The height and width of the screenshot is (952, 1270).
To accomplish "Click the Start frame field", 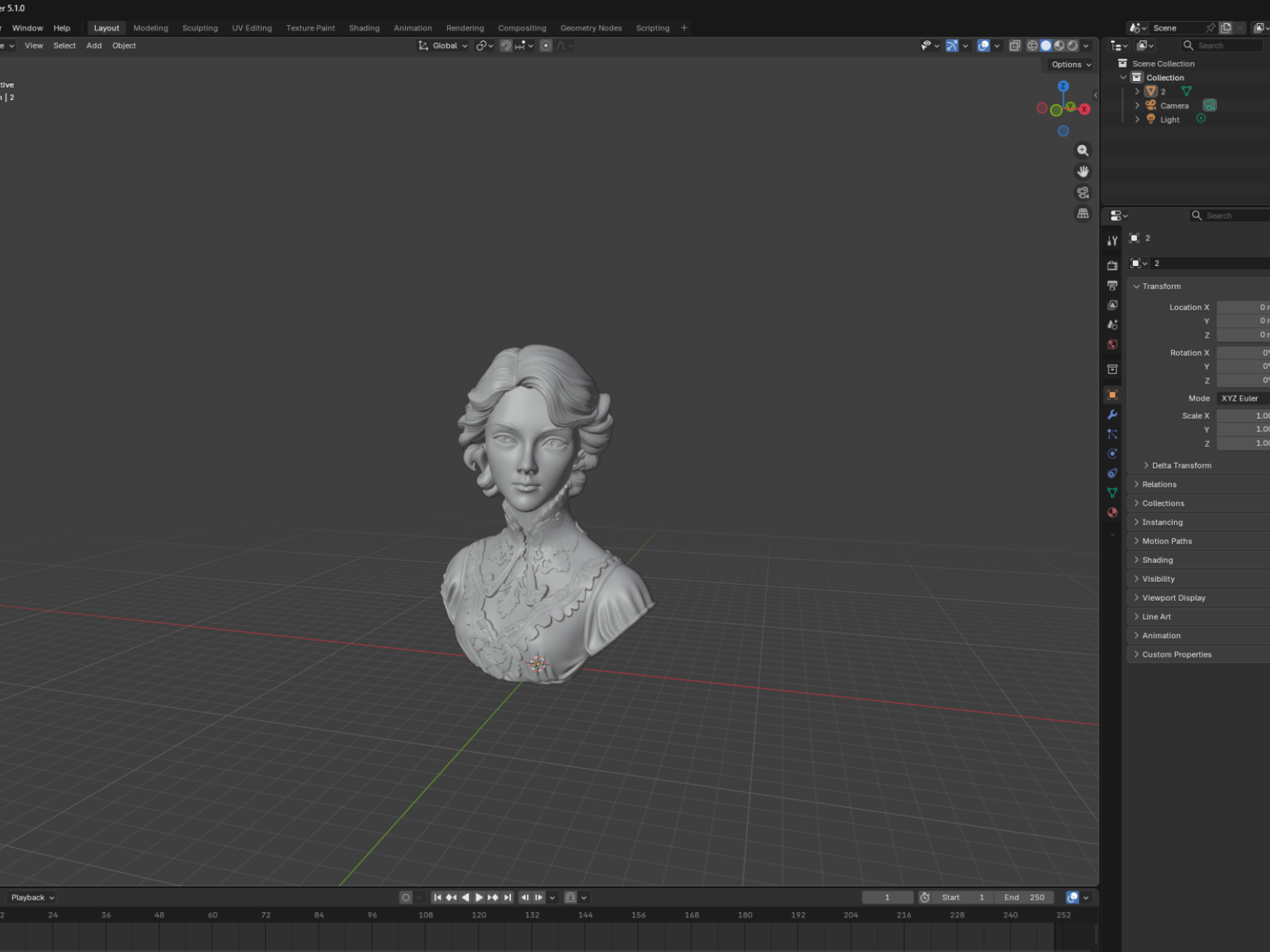I will click(963, 897).
